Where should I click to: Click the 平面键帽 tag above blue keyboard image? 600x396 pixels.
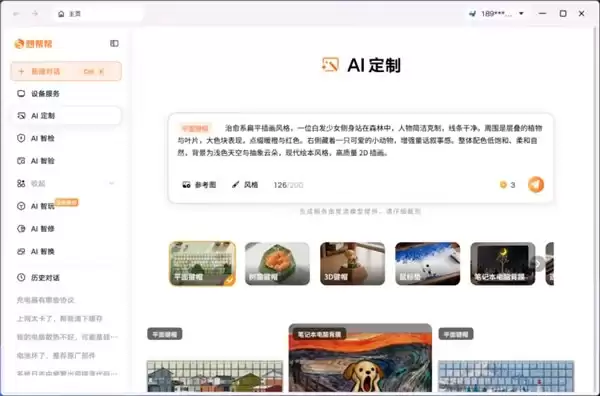pos(456,334)
